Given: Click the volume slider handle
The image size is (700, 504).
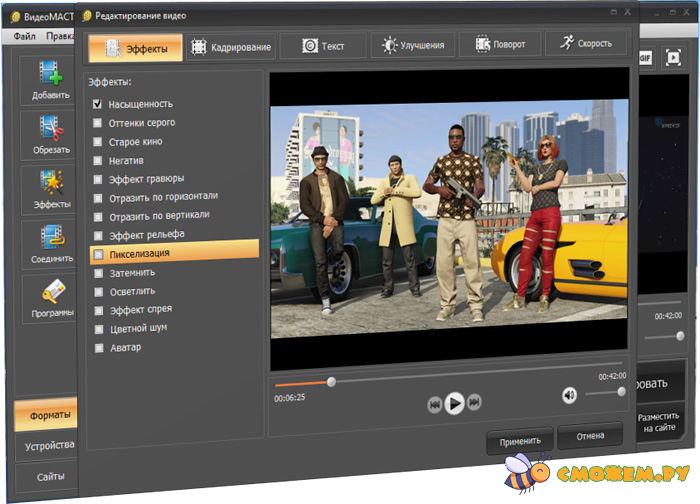Looking at the screenshot, I should click(x=621, y=392).
